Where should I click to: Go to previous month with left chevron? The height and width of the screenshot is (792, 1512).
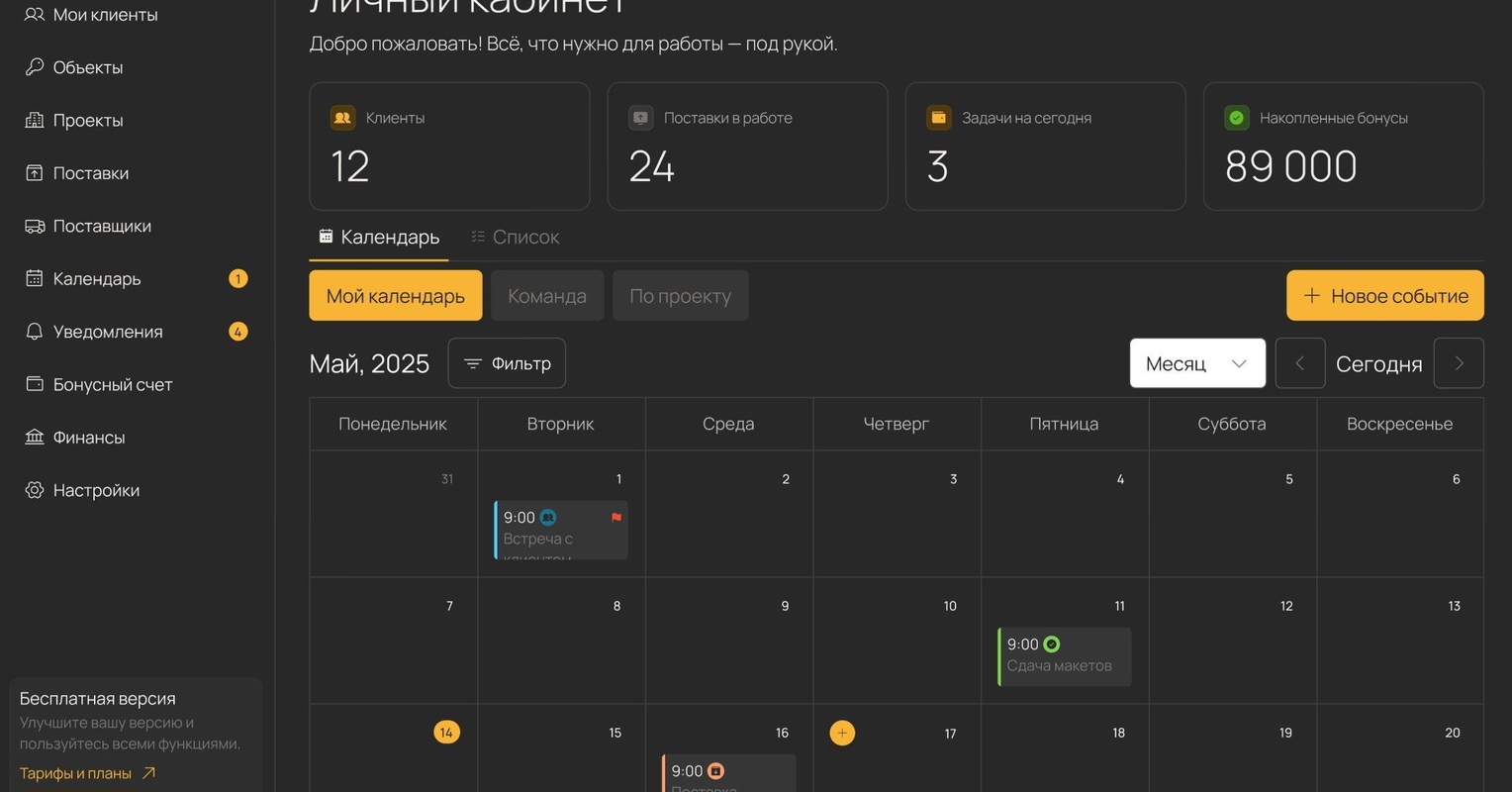pos(1300,363)
